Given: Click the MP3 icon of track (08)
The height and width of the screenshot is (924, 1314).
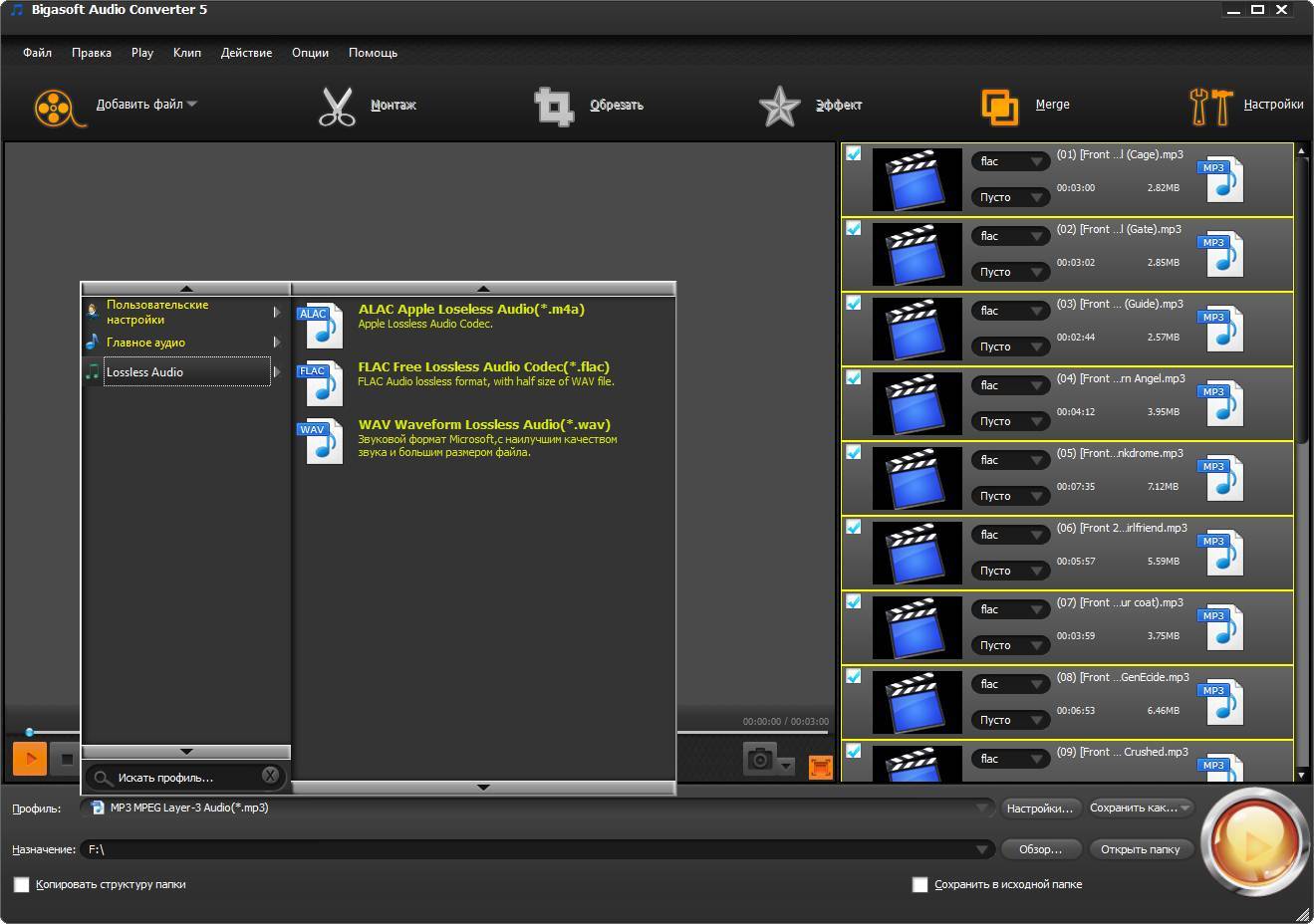Looking at the screenshot, I should (x=1220, y=702).
